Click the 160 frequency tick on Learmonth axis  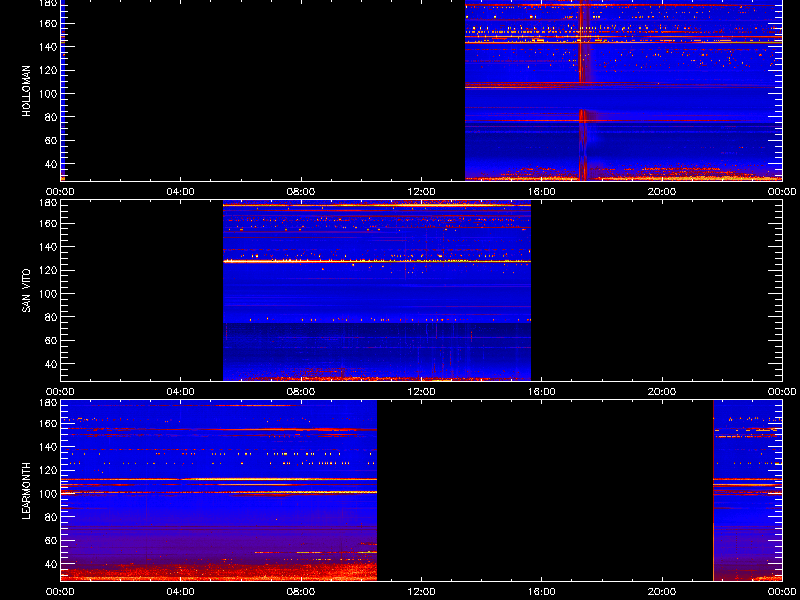(x=47, y=423)
